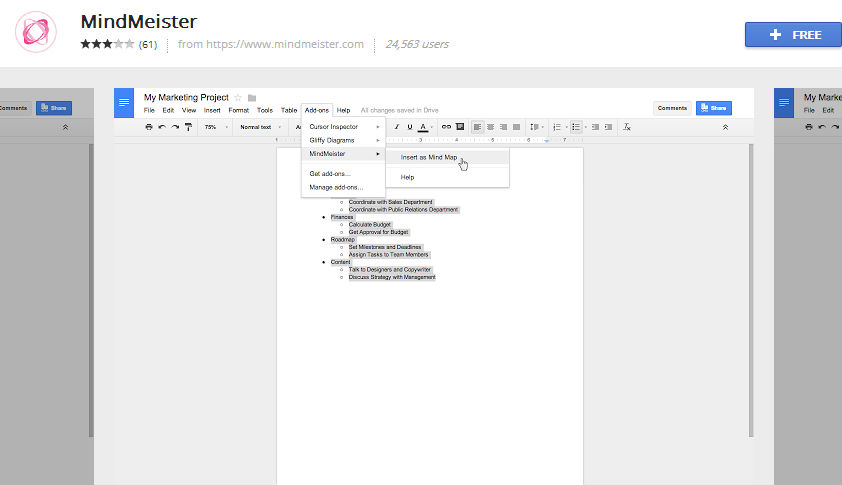The height and width of the screenshot is (485, 842).
Task: Choose Manage add-ons... from menu
Action: click(x=344, y=187)
